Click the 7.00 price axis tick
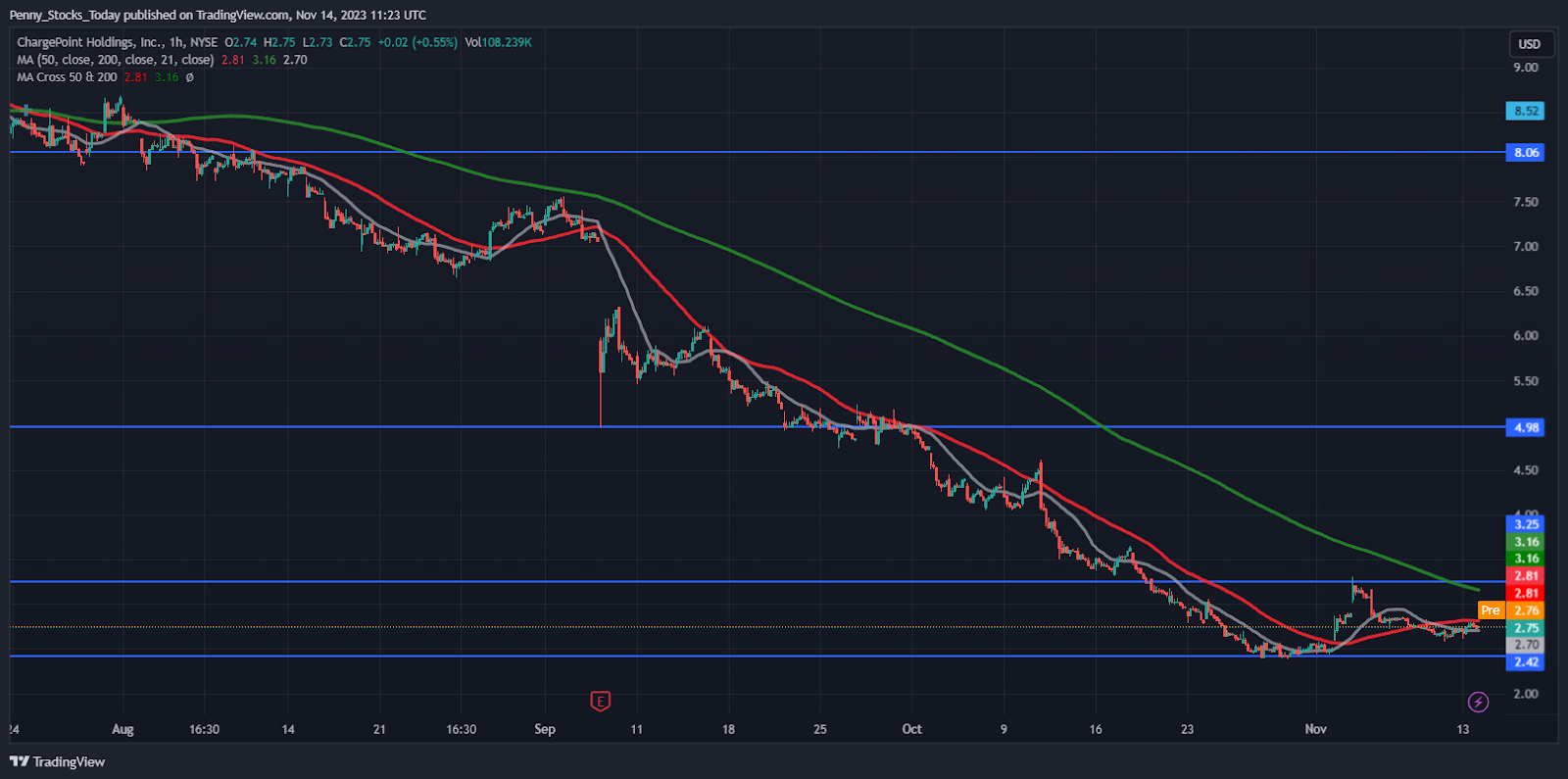This screenshot has height=779, width=1568. pyautogui.click(x=1526, y=246)
